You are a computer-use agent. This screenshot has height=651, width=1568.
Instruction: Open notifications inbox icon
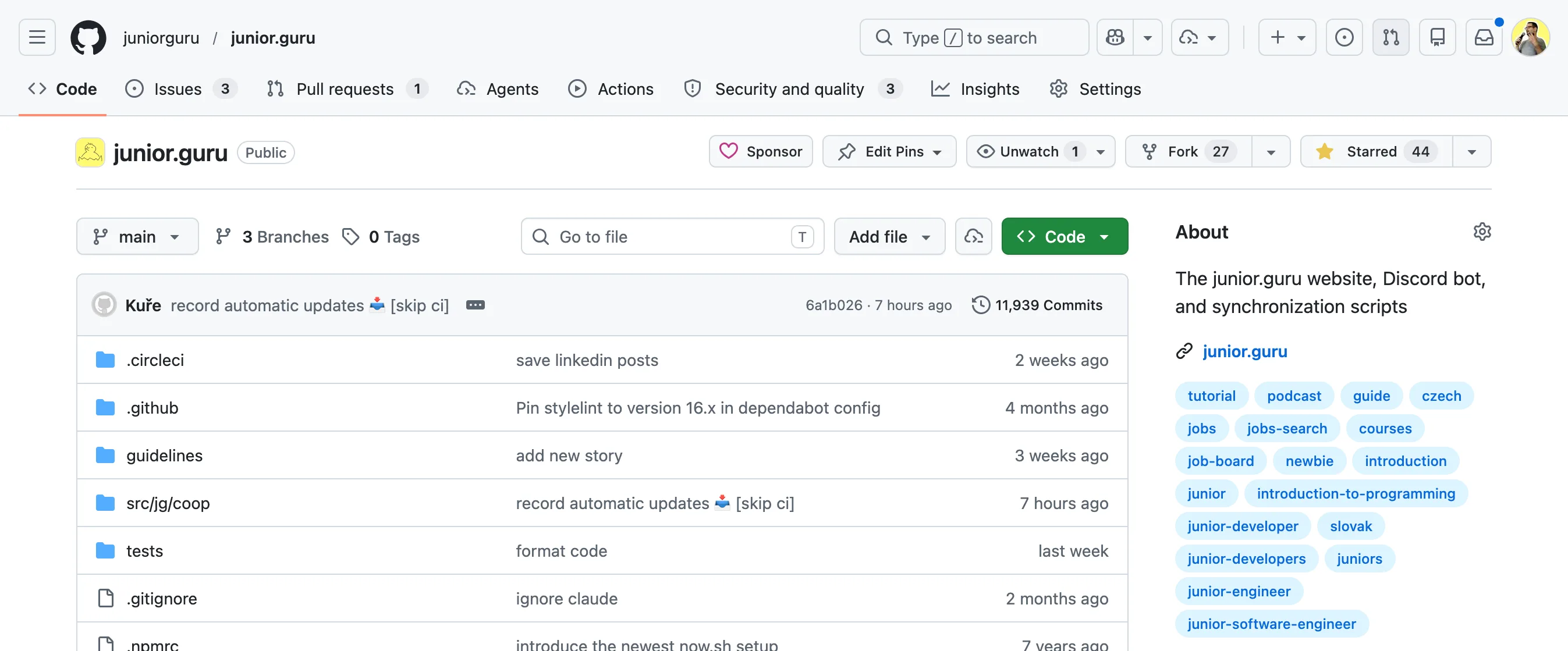pos(1484,37)
